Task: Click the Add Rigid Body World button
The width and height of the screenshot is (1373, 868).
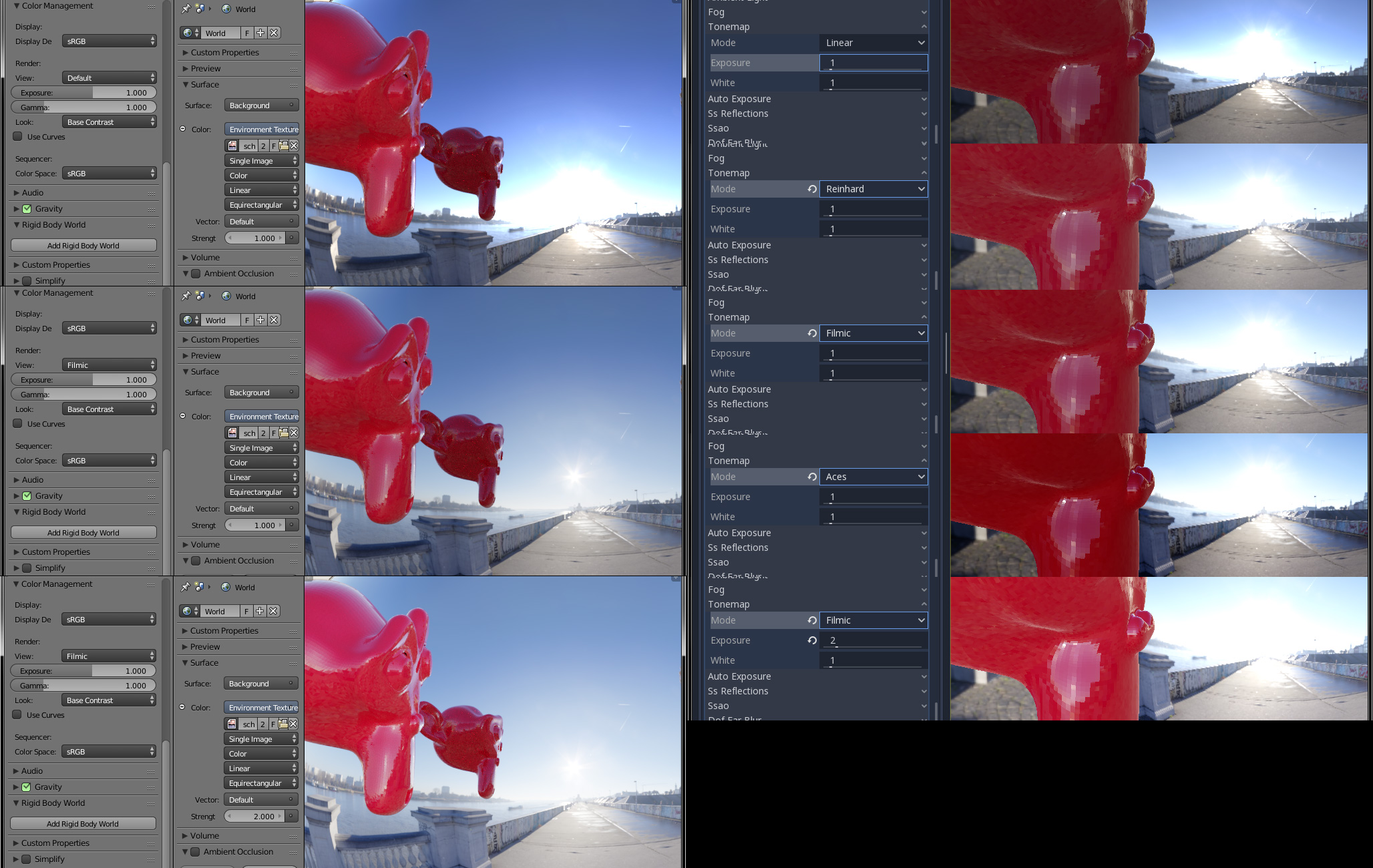Action: click(83, 245)
